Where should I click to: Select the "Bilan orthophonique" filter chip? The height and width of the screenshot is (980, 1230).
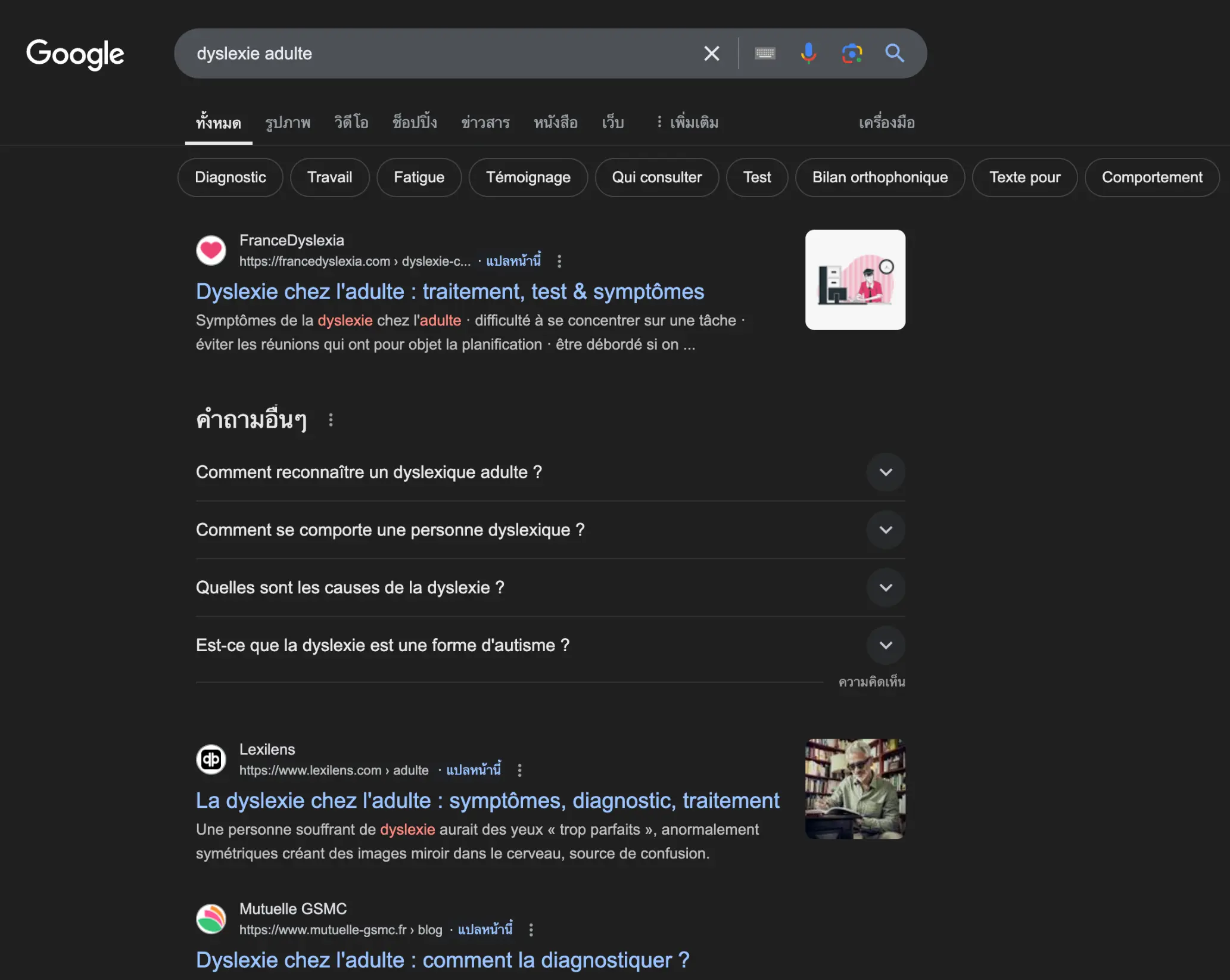point(879,178)
